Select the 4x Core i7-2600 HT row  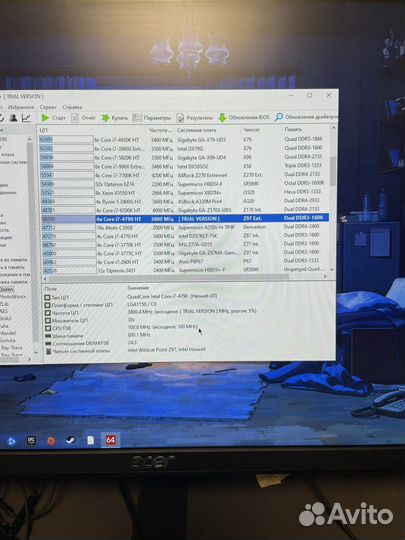pyautogui.click(x=184, y=262)
